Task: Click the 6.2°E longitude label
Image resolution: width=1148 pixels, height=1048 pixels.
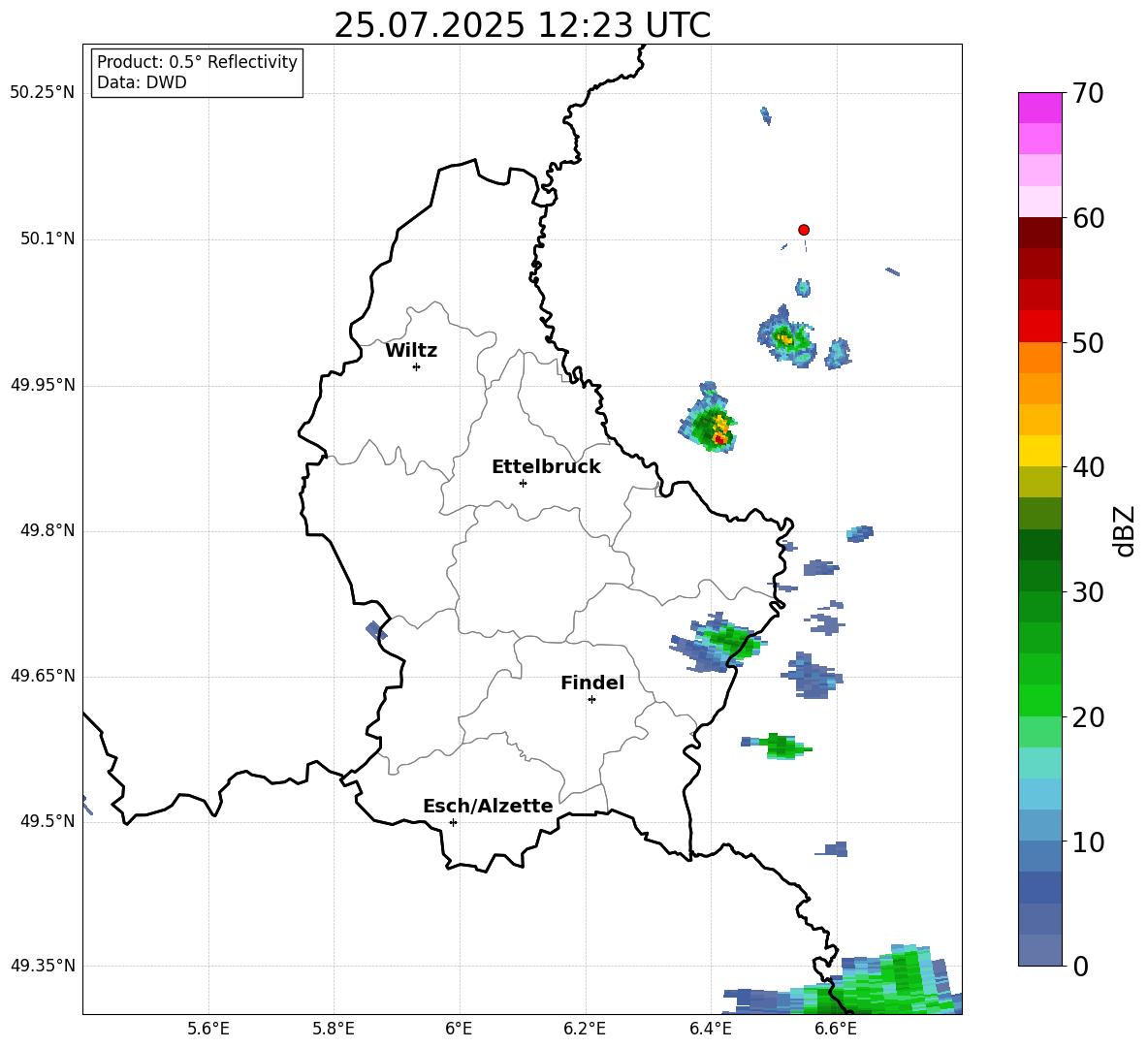Action: pos(585,1029)
